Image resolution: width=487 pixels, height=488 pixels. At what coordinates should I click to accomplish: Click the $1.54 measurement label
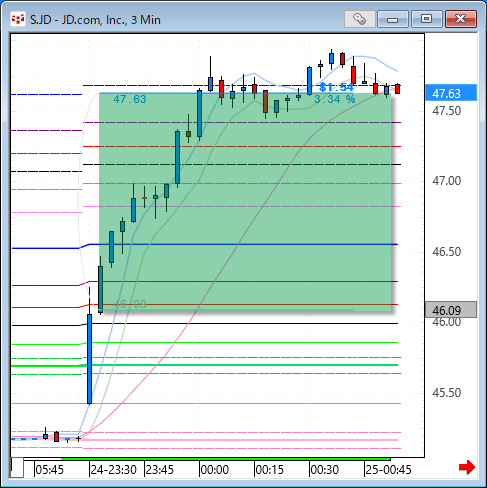[x=336, y=87]
